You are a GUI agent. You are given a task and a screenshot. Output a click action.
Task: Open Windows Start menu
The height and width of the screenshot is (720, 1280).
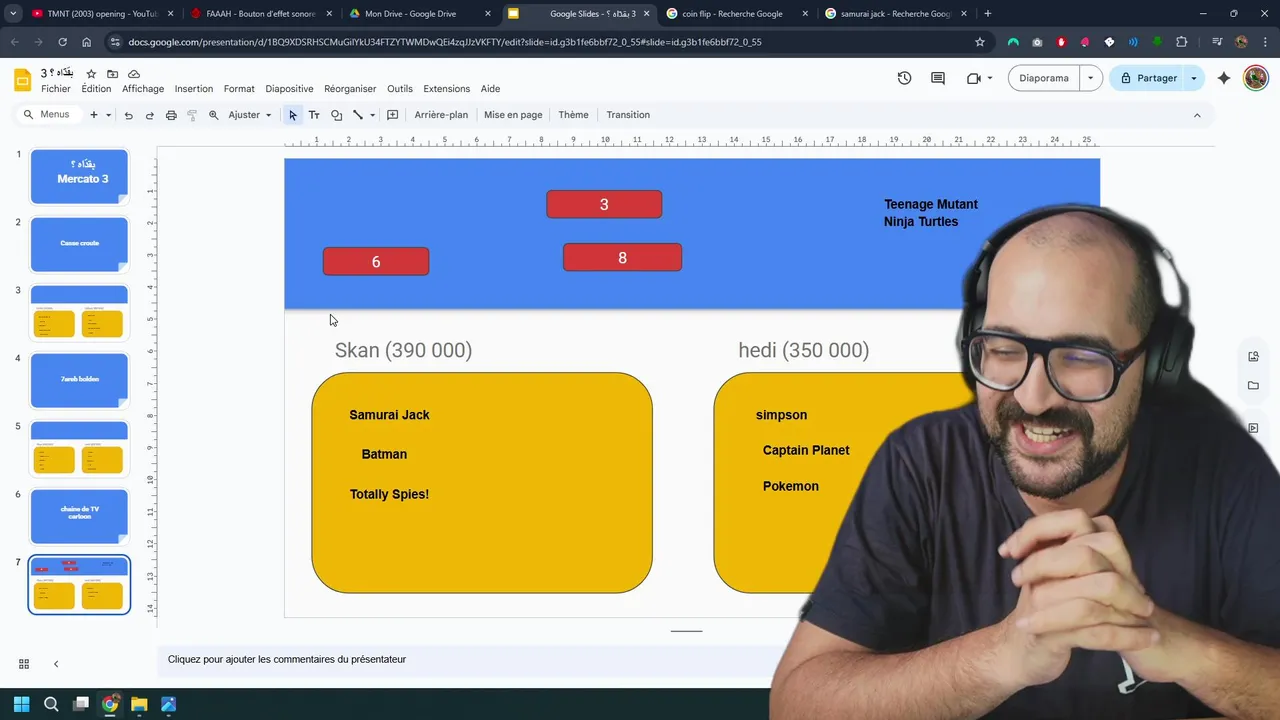(22, 704)
